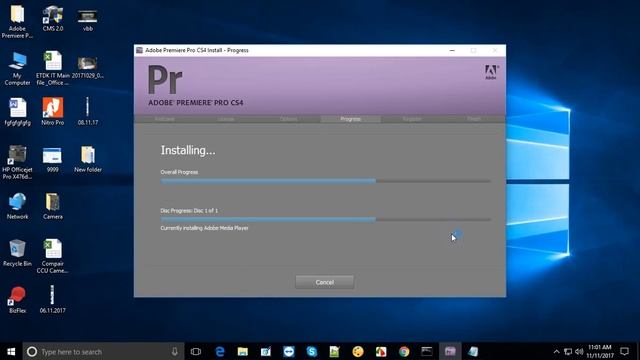Click the Adobe logo in installer header

click(x=491, y=72)
